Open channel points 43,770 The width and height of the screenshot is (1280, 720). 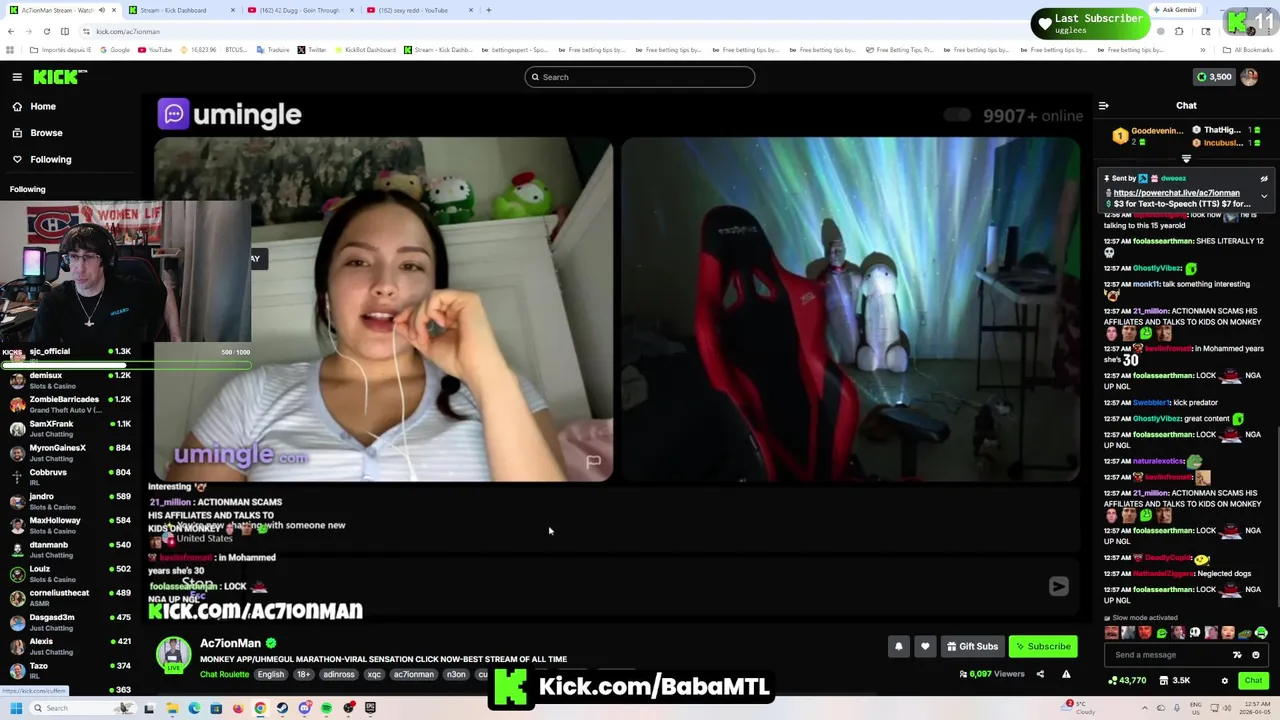click(1127, 681)
